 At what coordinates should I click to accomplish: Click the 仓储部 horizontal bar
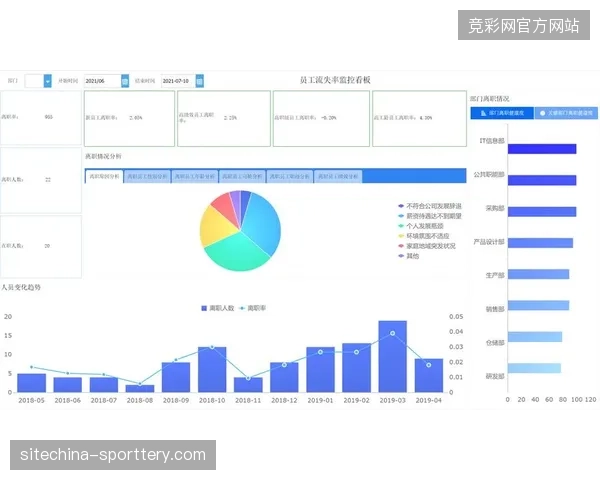(x=535, y=337)
